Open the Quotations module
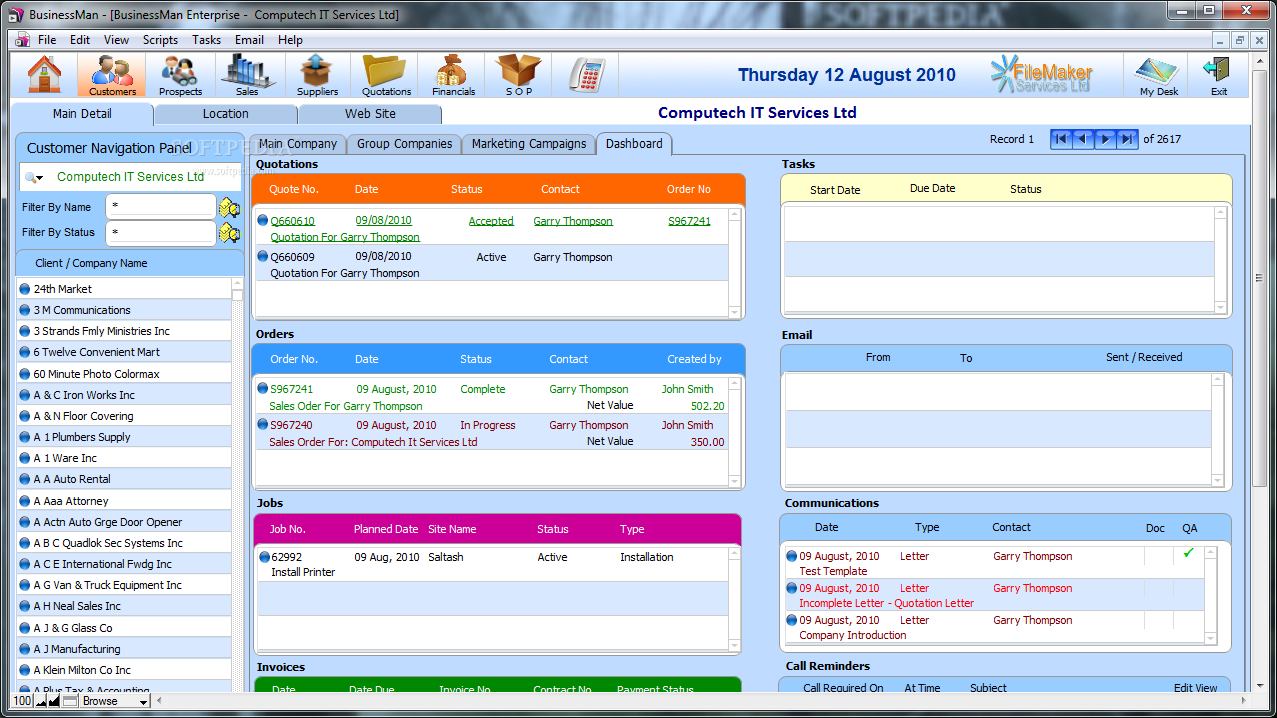 [386, 75]
